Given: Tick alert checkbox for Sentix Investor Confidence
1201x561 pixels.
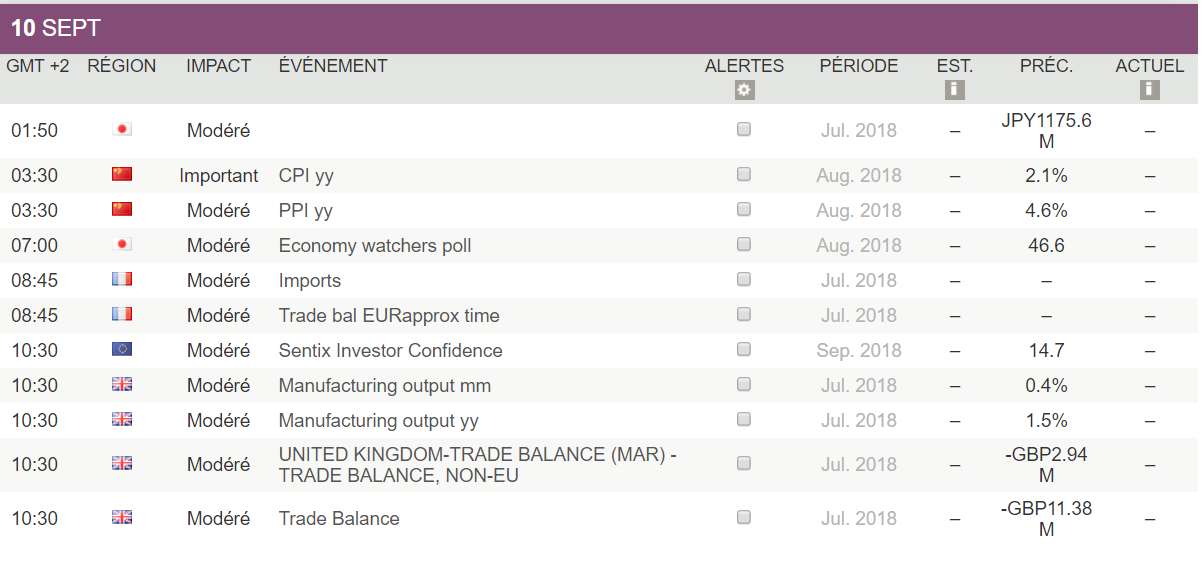Looking at the screenshot, I should [744, 349].
